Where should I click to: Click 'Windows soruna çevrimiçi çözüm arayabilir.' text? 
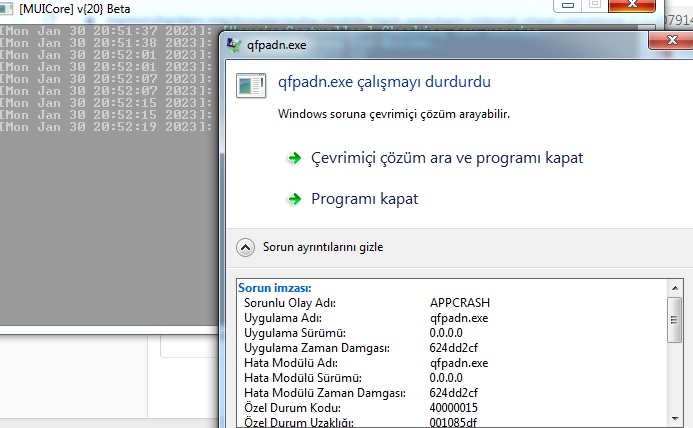click(394, 114)
